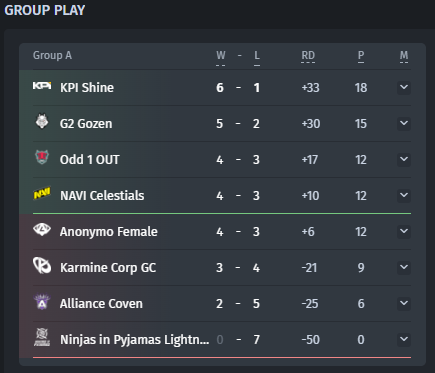Expand Karmine Corp GC matches chevron
The height and width of the screenshot is (373, 435).
(x=404, y=267)
